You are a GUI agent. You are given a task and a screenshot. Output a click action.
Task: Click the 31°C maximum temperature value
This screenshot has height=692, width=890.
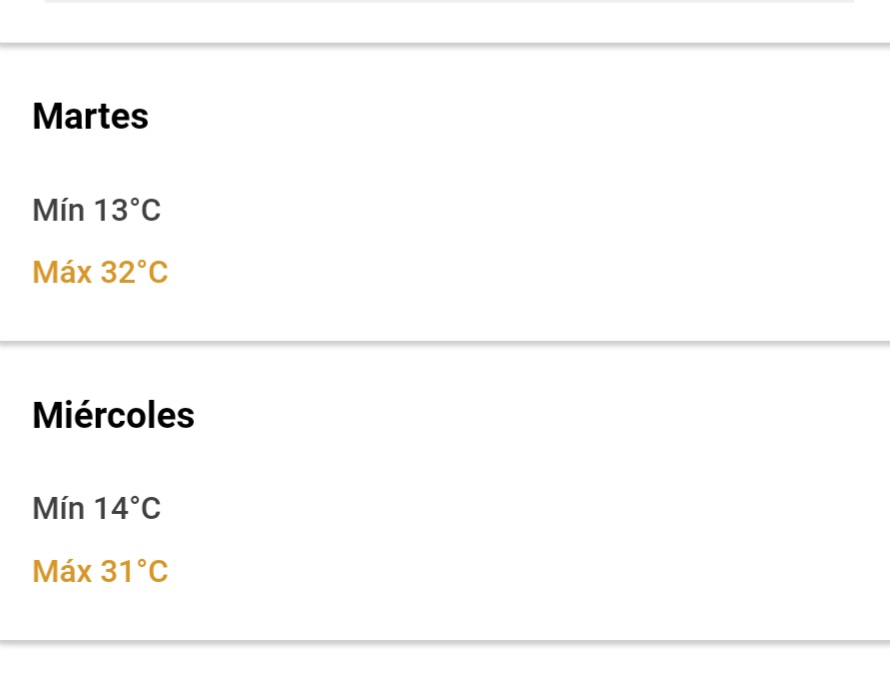point(135,571)
